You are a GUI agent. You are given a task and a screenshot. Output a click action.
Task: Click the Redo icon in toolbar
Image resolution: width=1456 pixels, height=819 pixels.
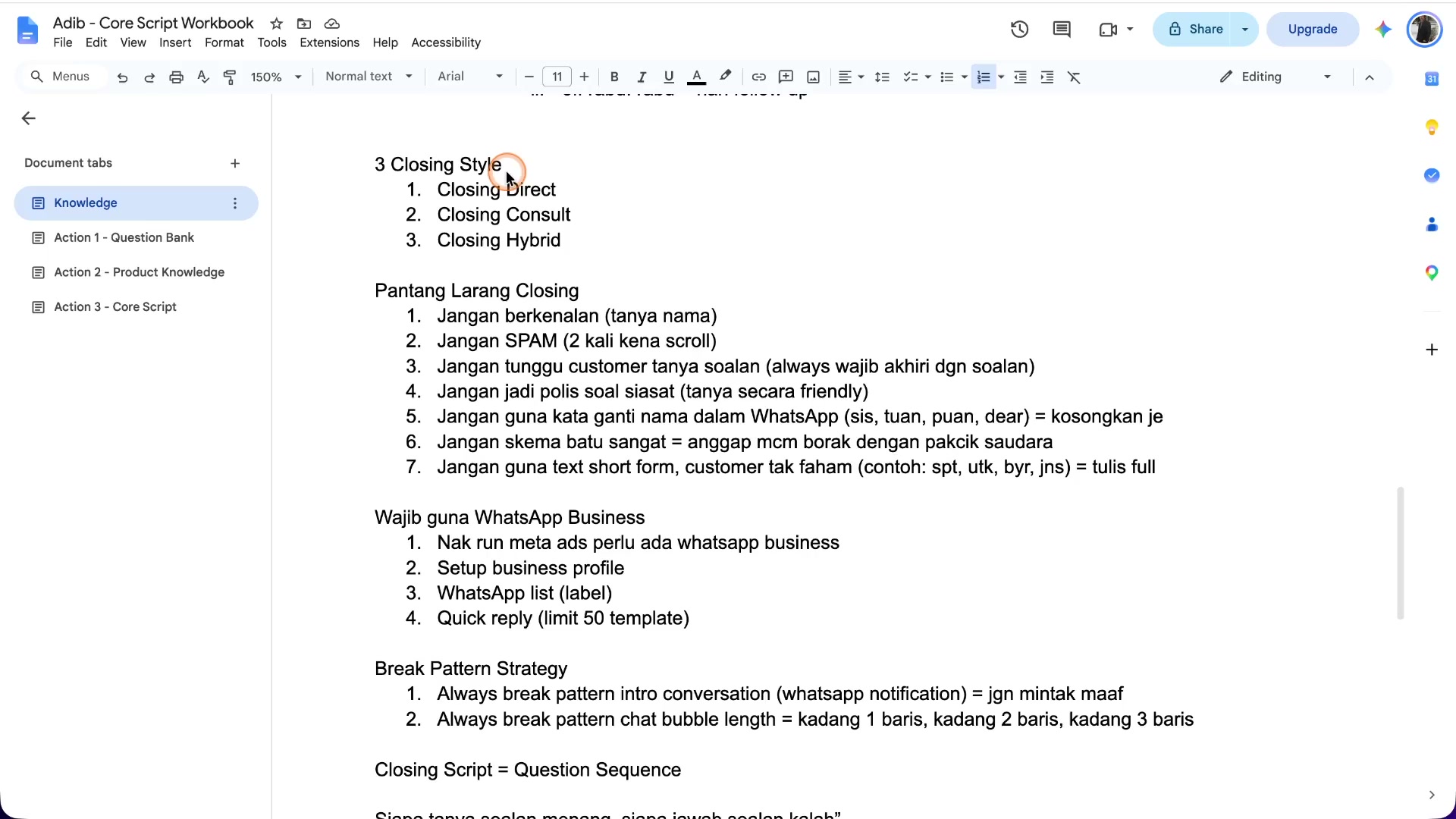pos(149,77)
